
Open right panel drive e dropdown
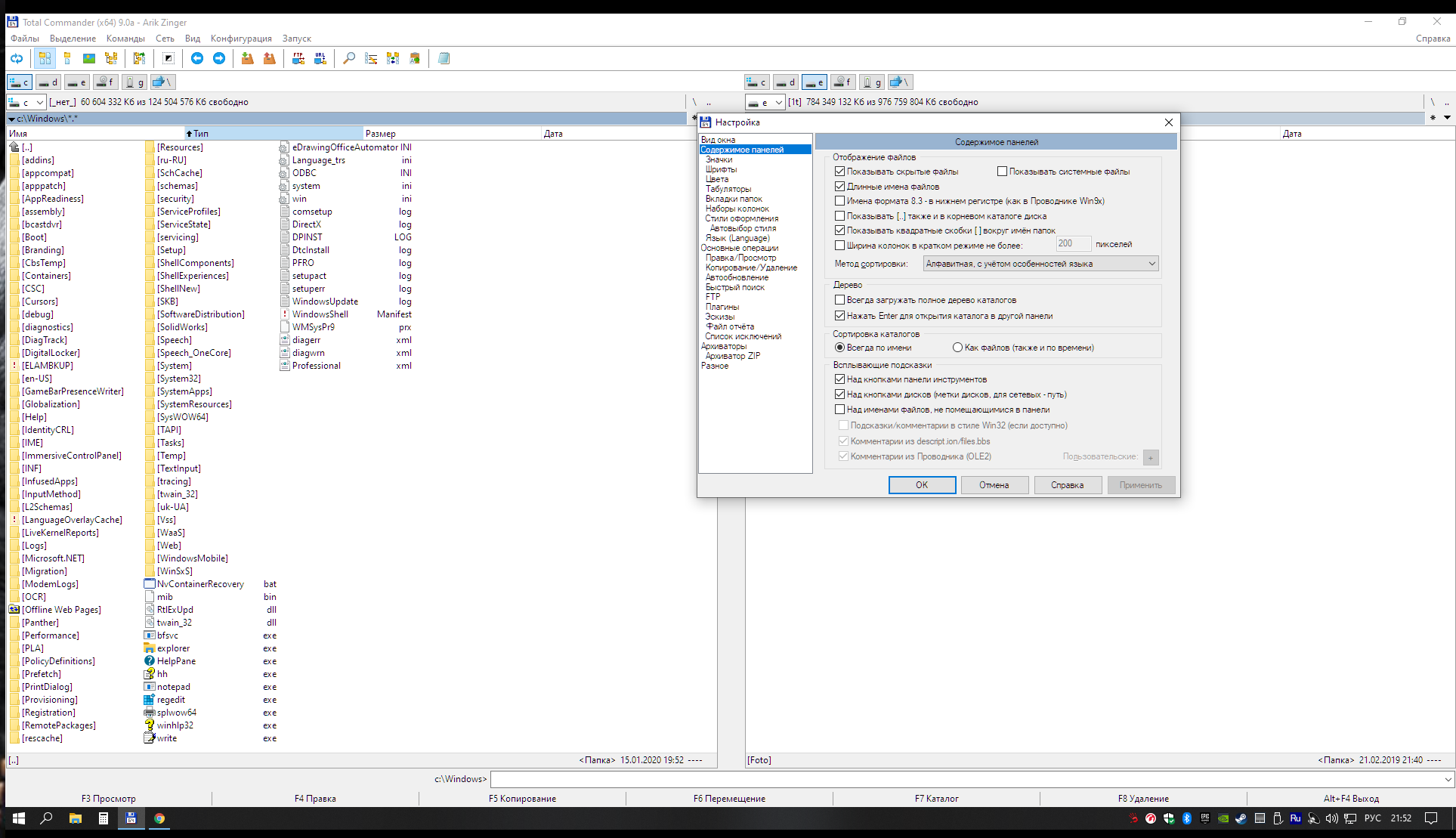click(x=765, y=102)
